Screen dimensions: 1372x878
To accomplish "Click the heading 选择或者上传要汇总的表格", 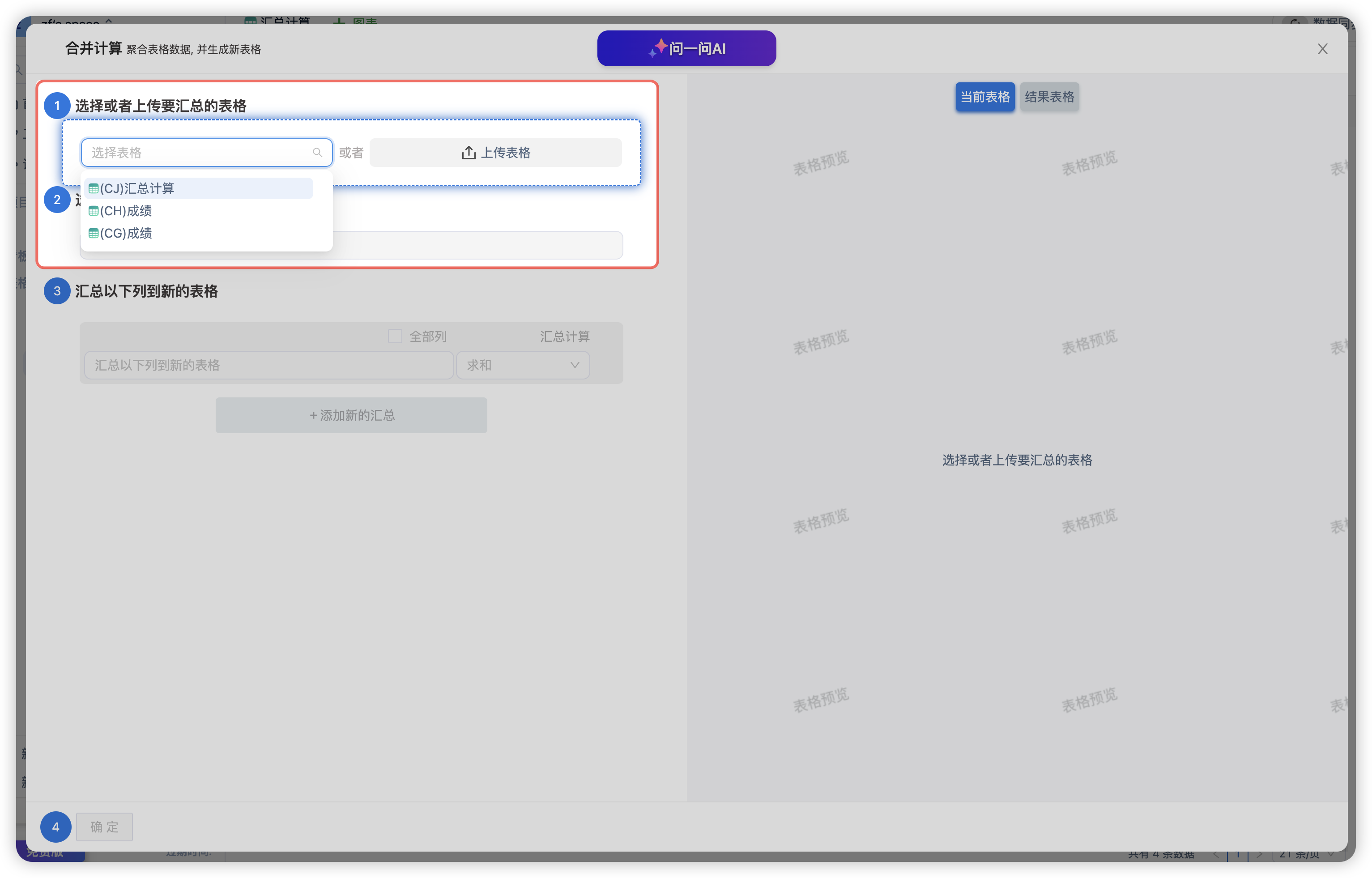I will click(161, 106).
